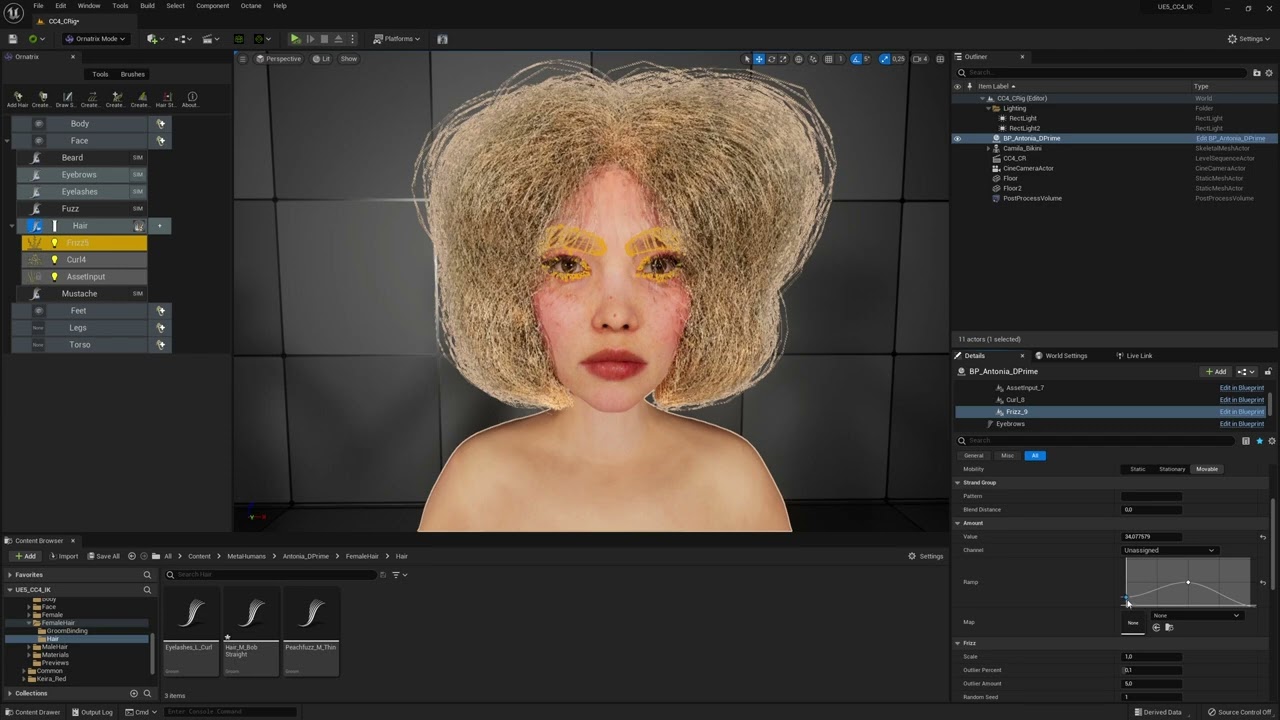This screenshot has width=1280, height=720.
Task: Collapse the Strand Group section
Action: pyautogui.click(x=958, y=483)
